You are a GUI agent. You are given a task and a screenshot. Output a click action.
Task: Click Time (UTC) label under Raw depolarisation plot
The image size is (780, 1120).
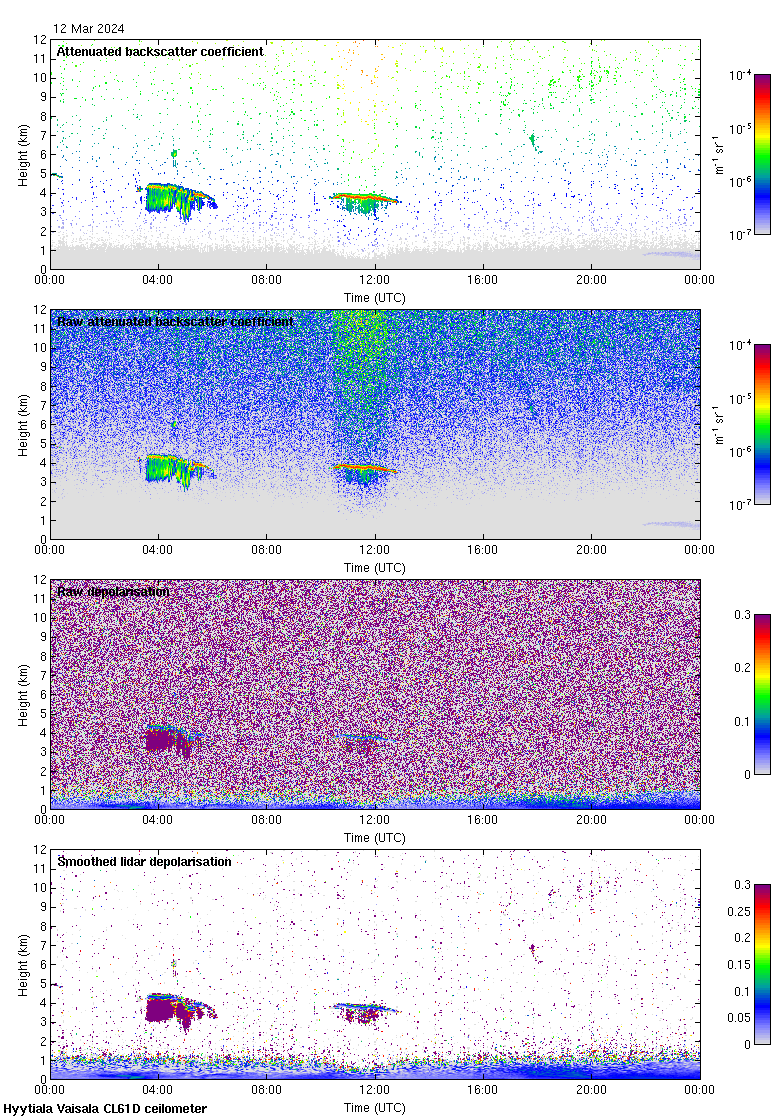click(x=374, y=838)
